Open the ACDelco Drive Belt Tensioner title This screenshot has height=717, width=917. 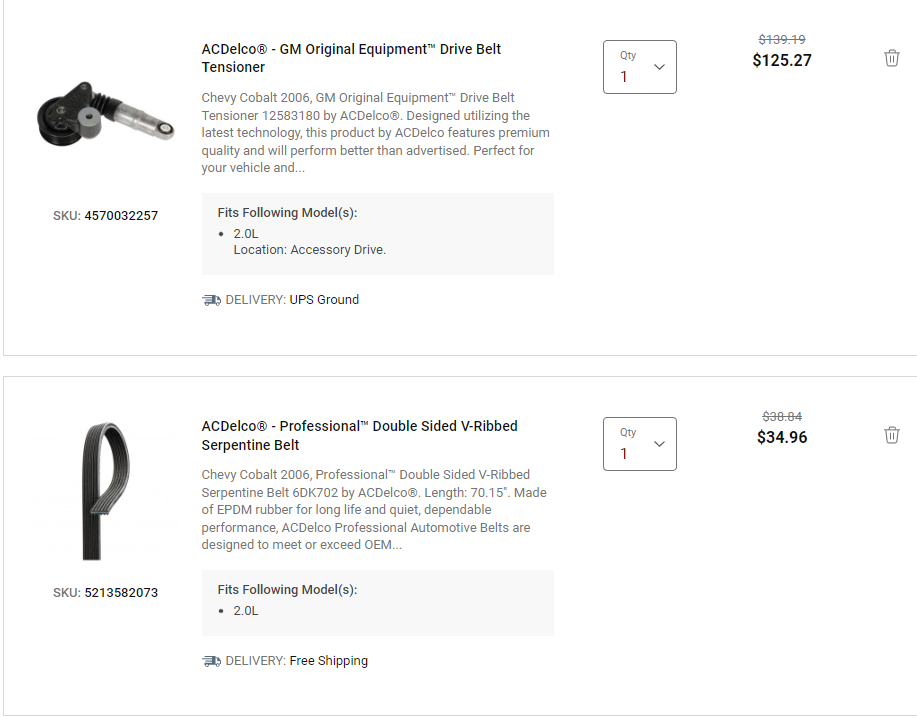351,58
